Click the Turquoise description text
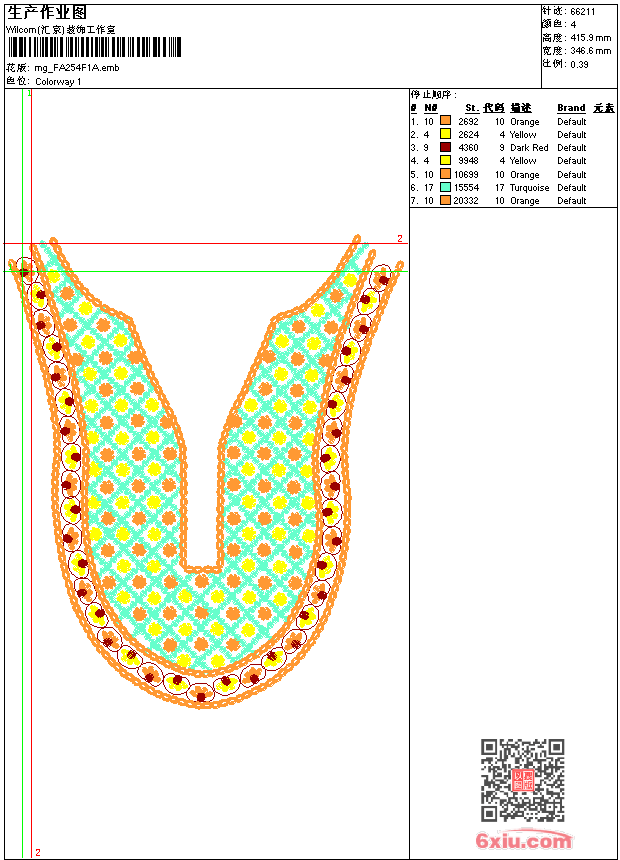620x860 pixels. click(529, 188)
